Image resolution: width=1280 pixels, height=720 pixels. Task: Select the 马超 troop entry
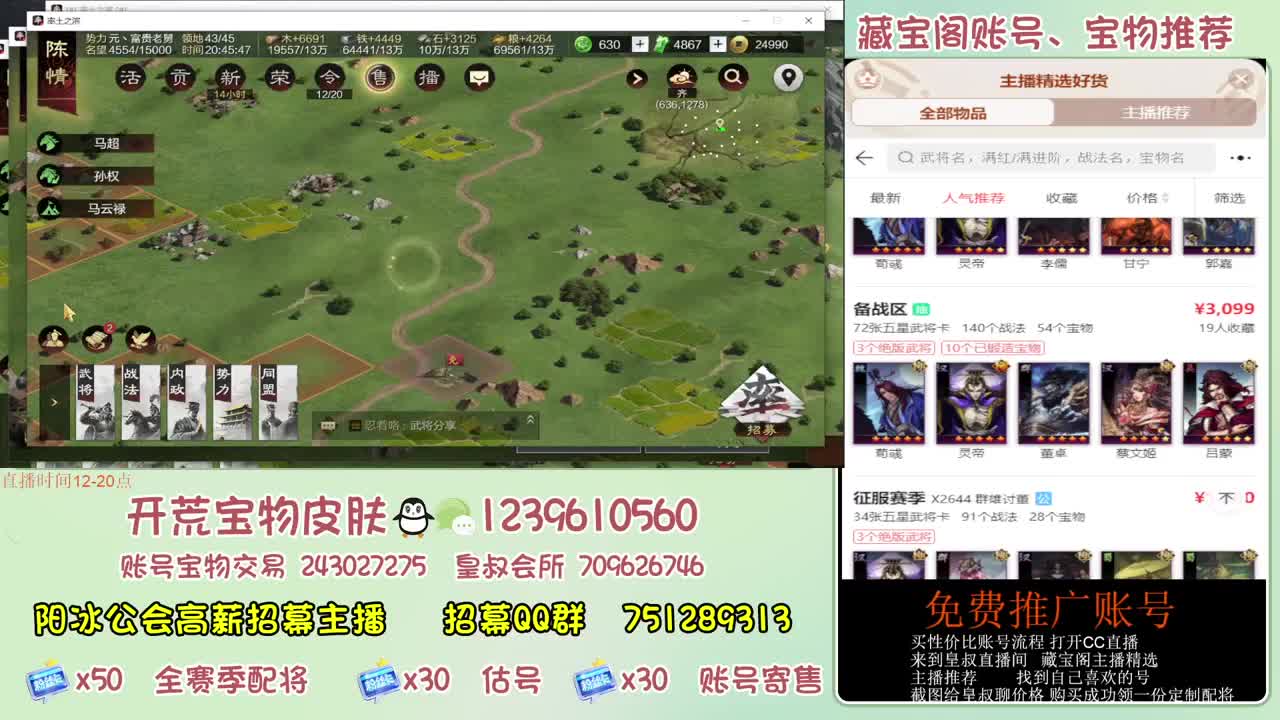(96, 143)
